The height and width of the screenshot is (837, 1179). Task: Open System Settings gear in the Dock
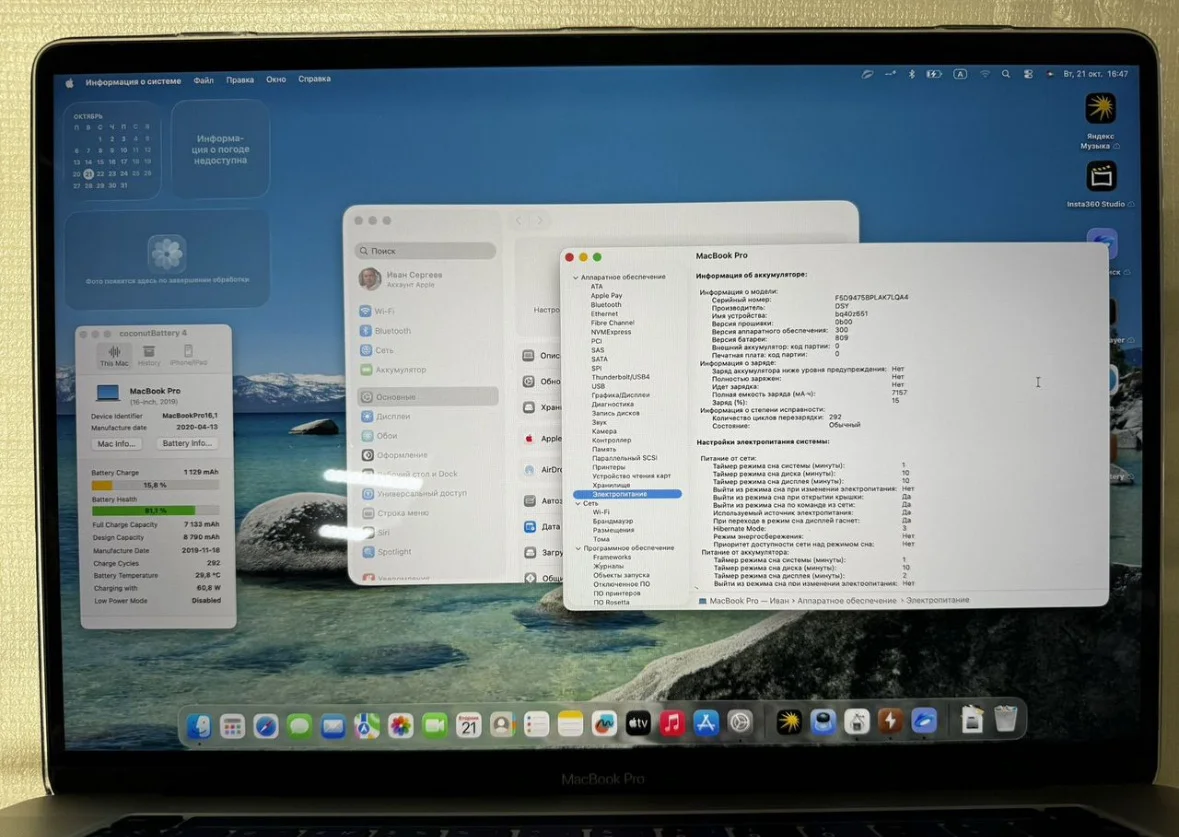tap(740, 723)
